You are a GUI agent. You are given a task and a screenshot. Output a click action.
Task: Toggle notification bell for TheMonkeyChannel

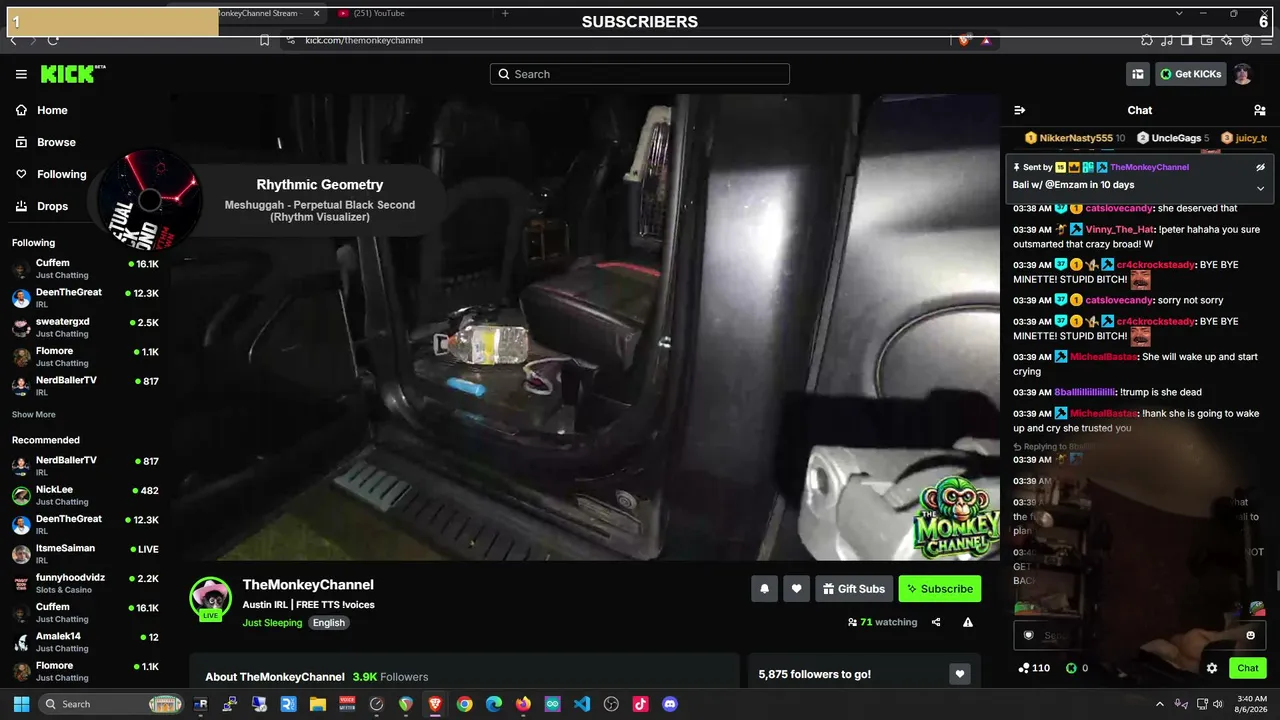[x=765, y=589]
